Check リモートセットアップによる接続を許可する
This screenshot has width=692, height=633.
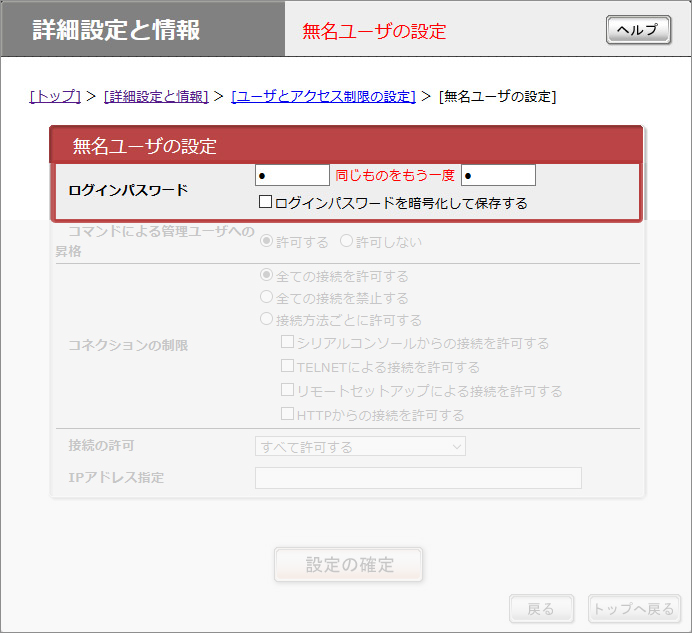288,390
